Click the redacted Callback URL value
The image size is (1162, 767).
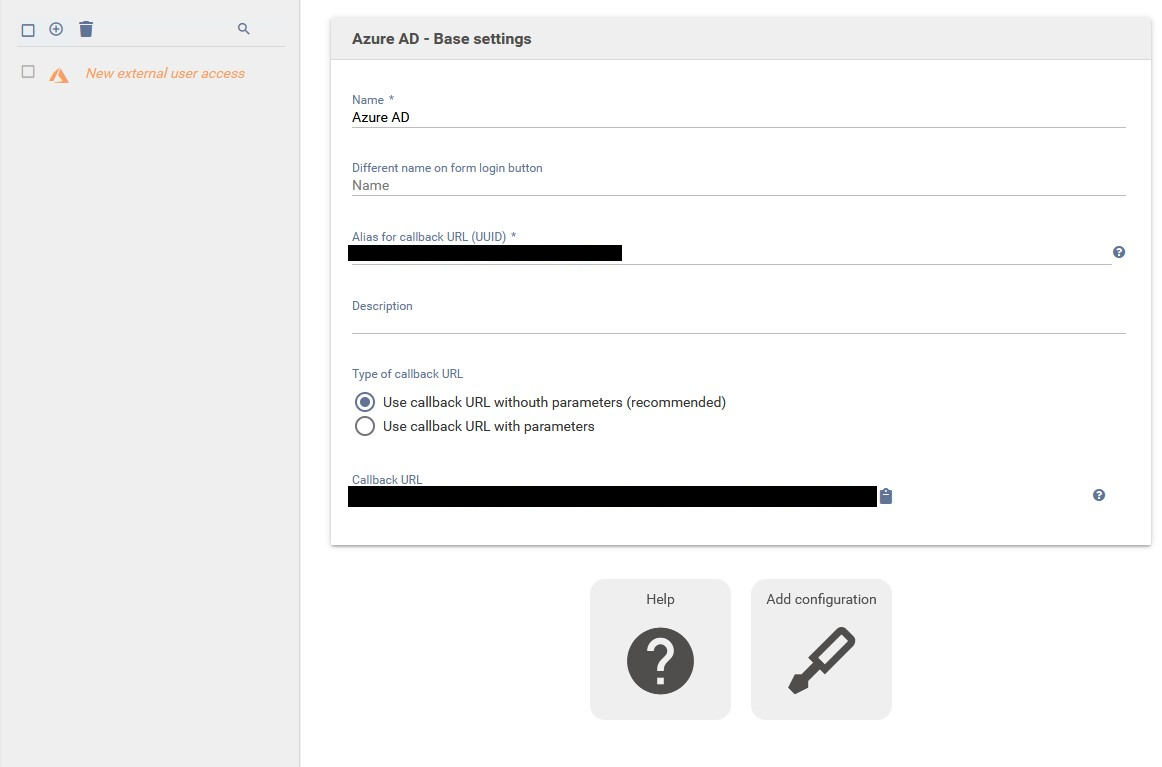coord(612,496)
